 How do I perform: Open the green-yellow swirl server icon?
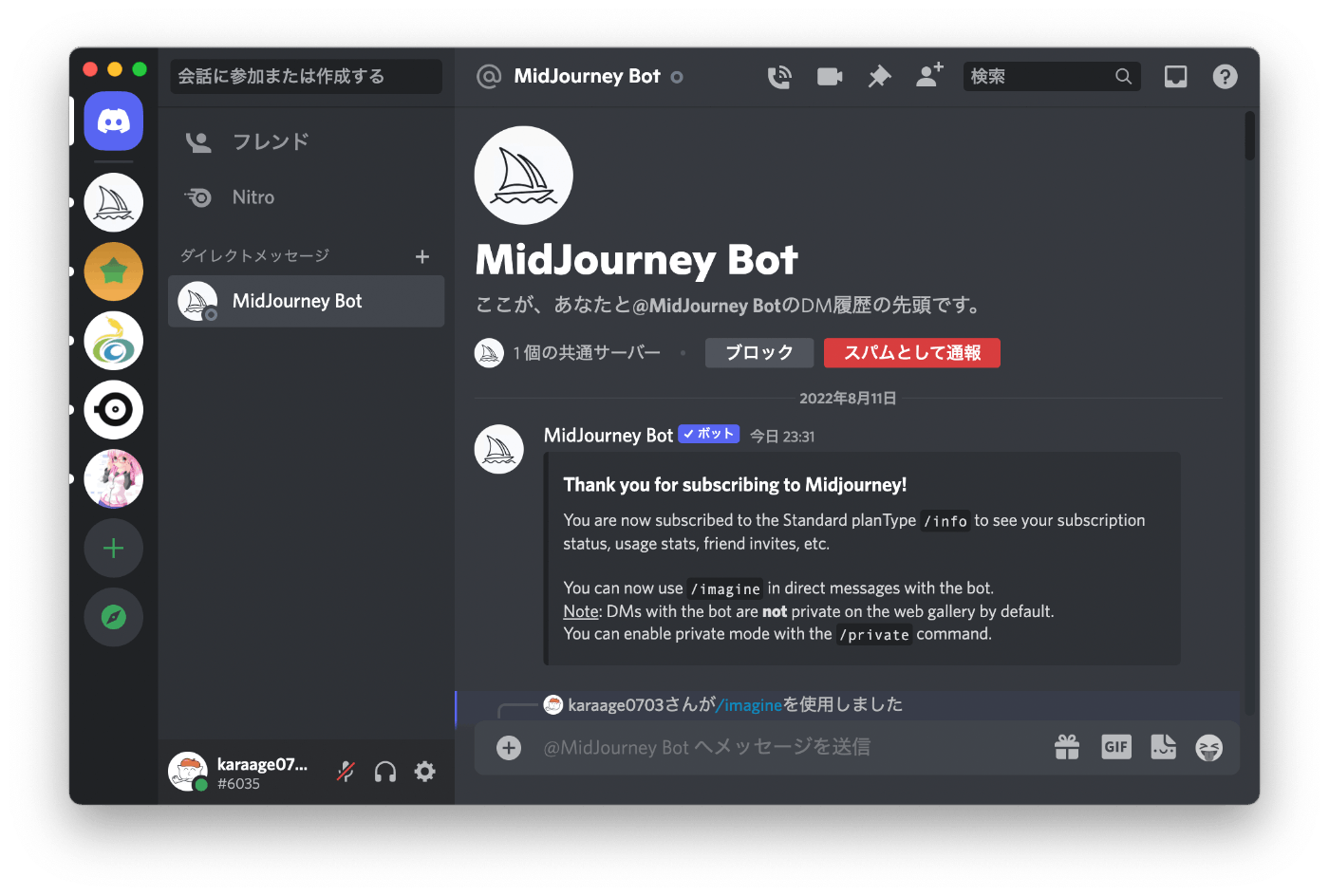[114, 341]
